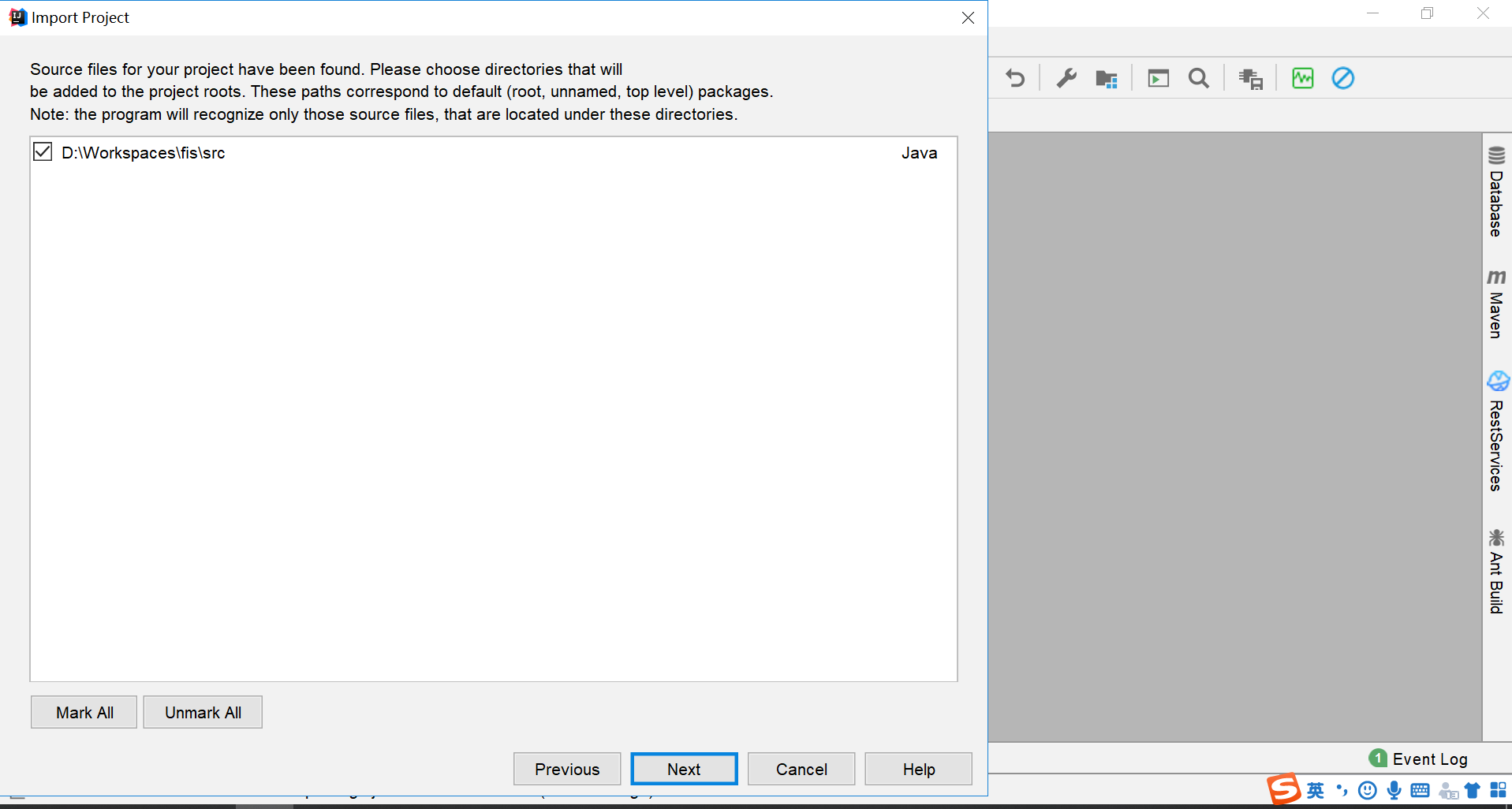
Task: Open the Sogou emoji smiley icon
Action: tap(1368, 790)
